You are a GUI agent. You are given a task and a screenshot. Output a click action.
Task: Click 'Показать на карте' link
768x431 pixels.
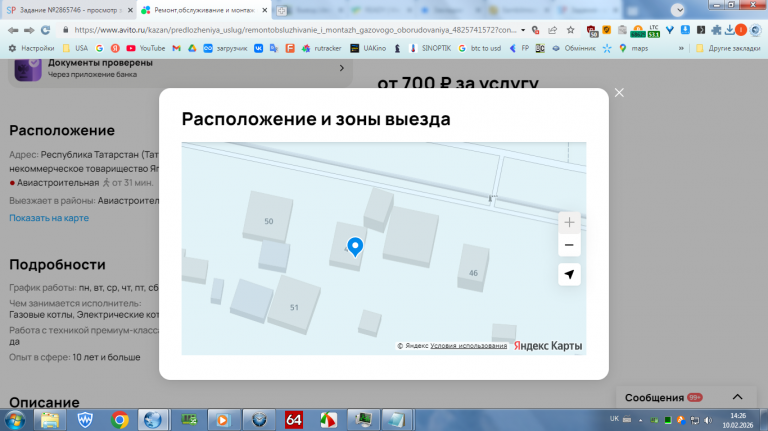tap(49, 218)
